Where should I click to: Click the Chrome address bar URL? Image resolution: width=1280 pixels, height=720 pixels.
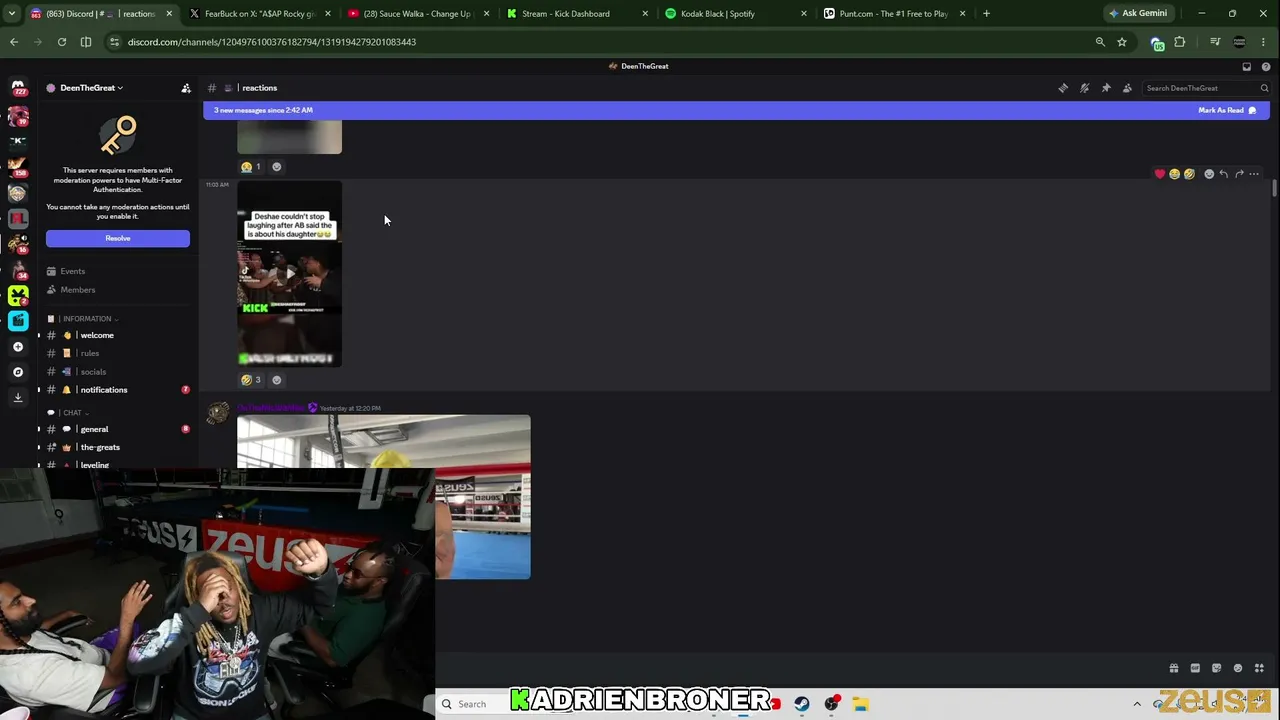(272, 42)
